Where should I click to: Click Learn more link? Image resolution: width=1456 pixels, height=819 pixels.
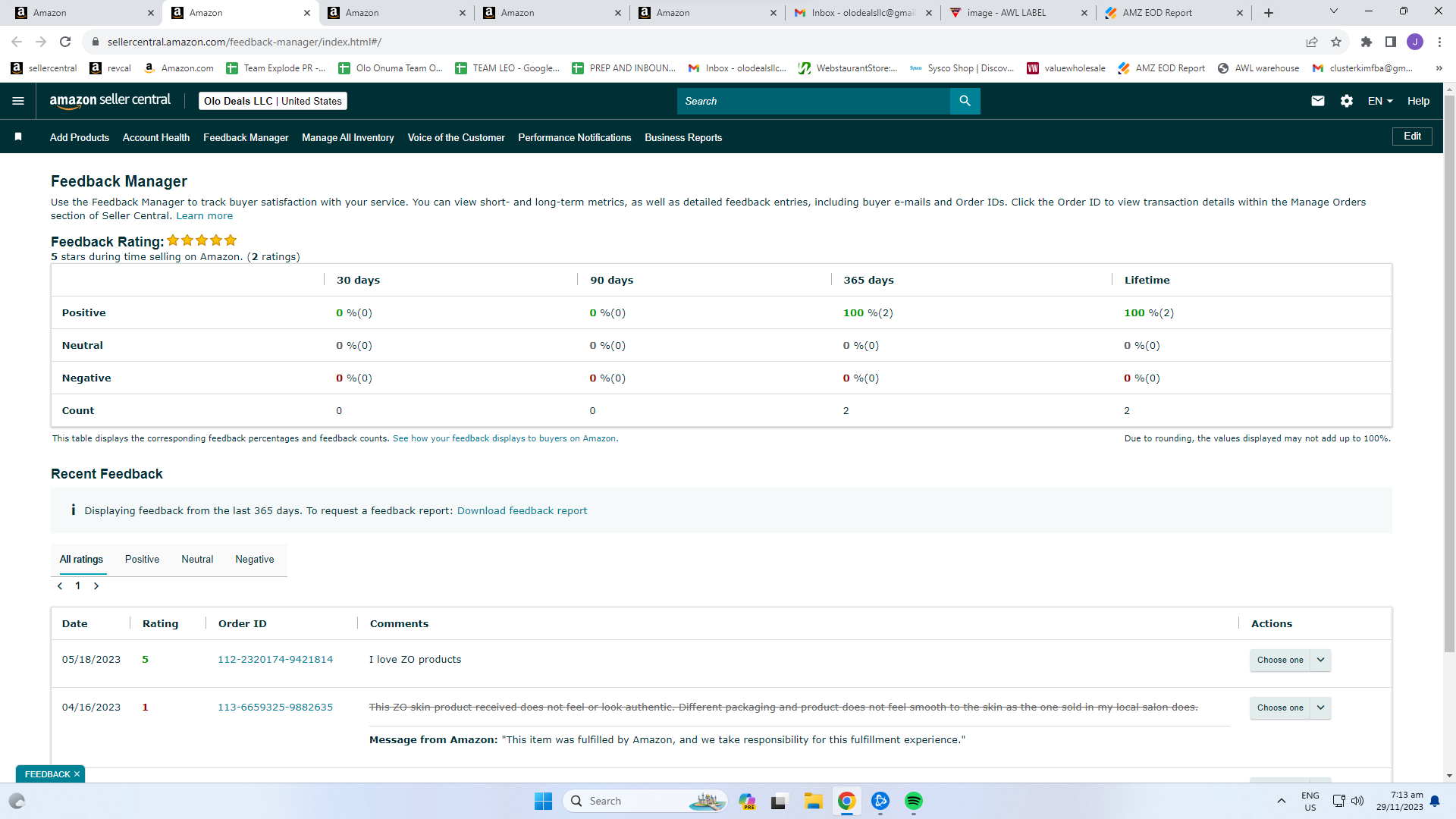coord(205,216)
